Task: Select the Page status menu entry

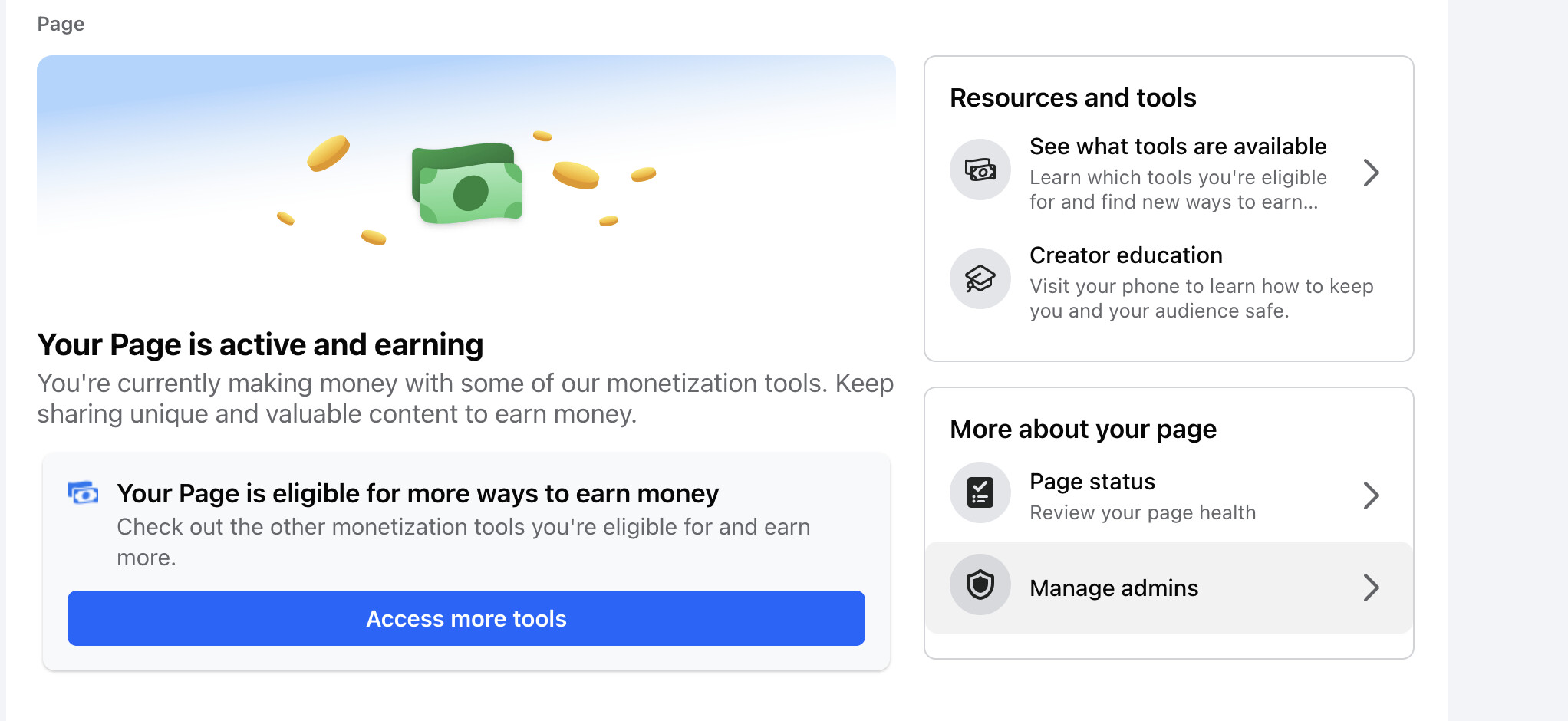Action: 1168,495
